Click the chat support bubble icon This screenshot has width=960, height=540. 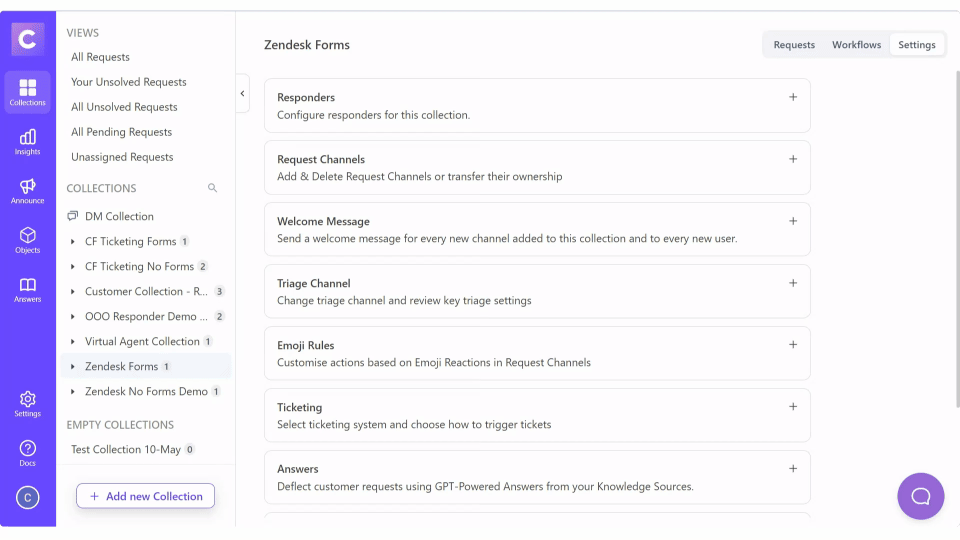(x=920, y=496)
